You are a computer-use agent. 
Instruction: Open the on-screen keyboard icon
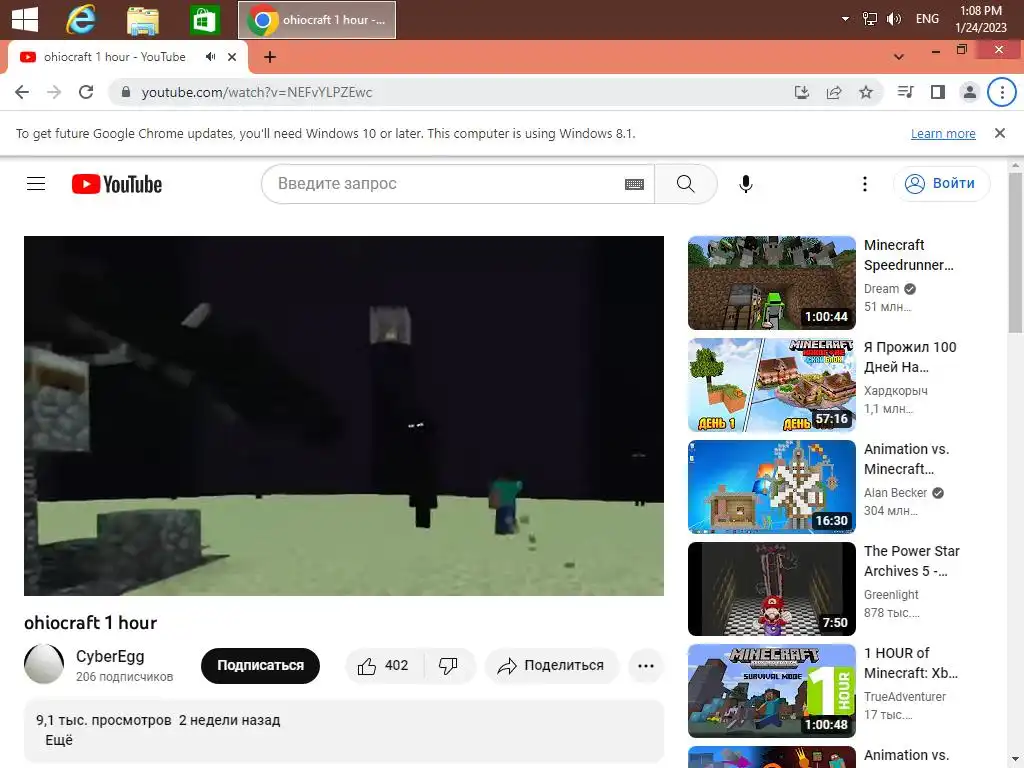(x=634, y=184)
